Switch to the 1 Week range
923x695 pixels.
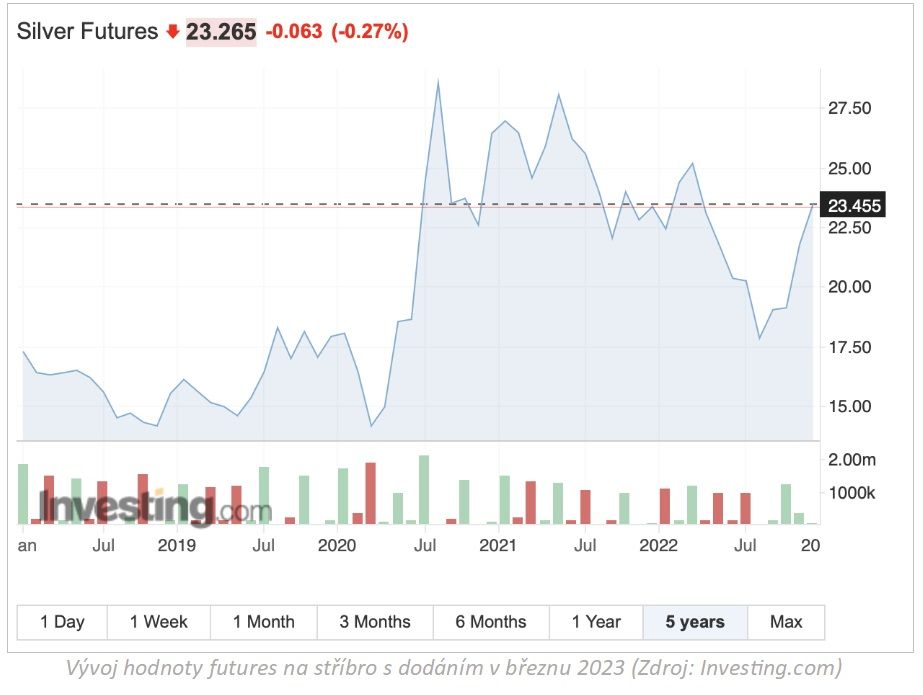pyautogui.click(x=158, y=622)
